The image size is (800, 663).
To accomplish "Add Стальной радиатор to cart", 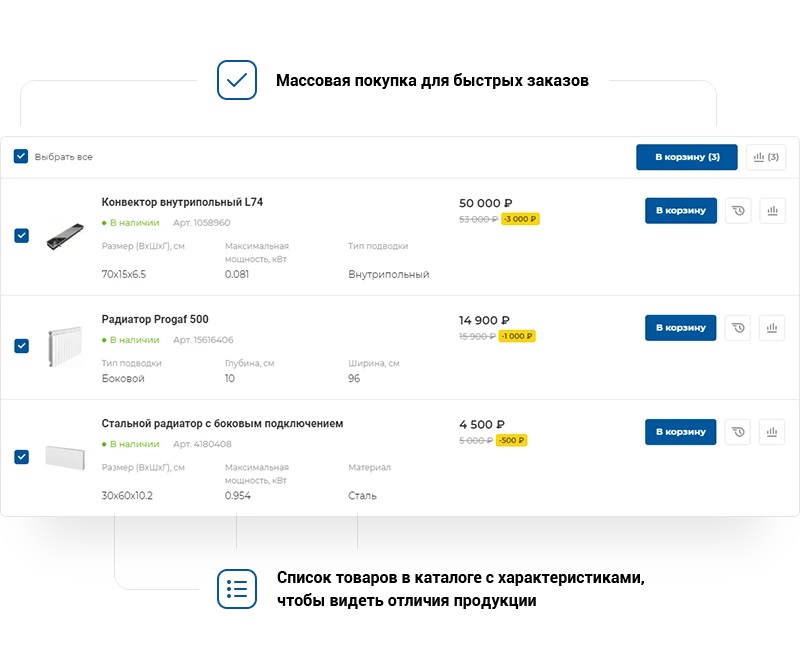I will pos(681,432).
